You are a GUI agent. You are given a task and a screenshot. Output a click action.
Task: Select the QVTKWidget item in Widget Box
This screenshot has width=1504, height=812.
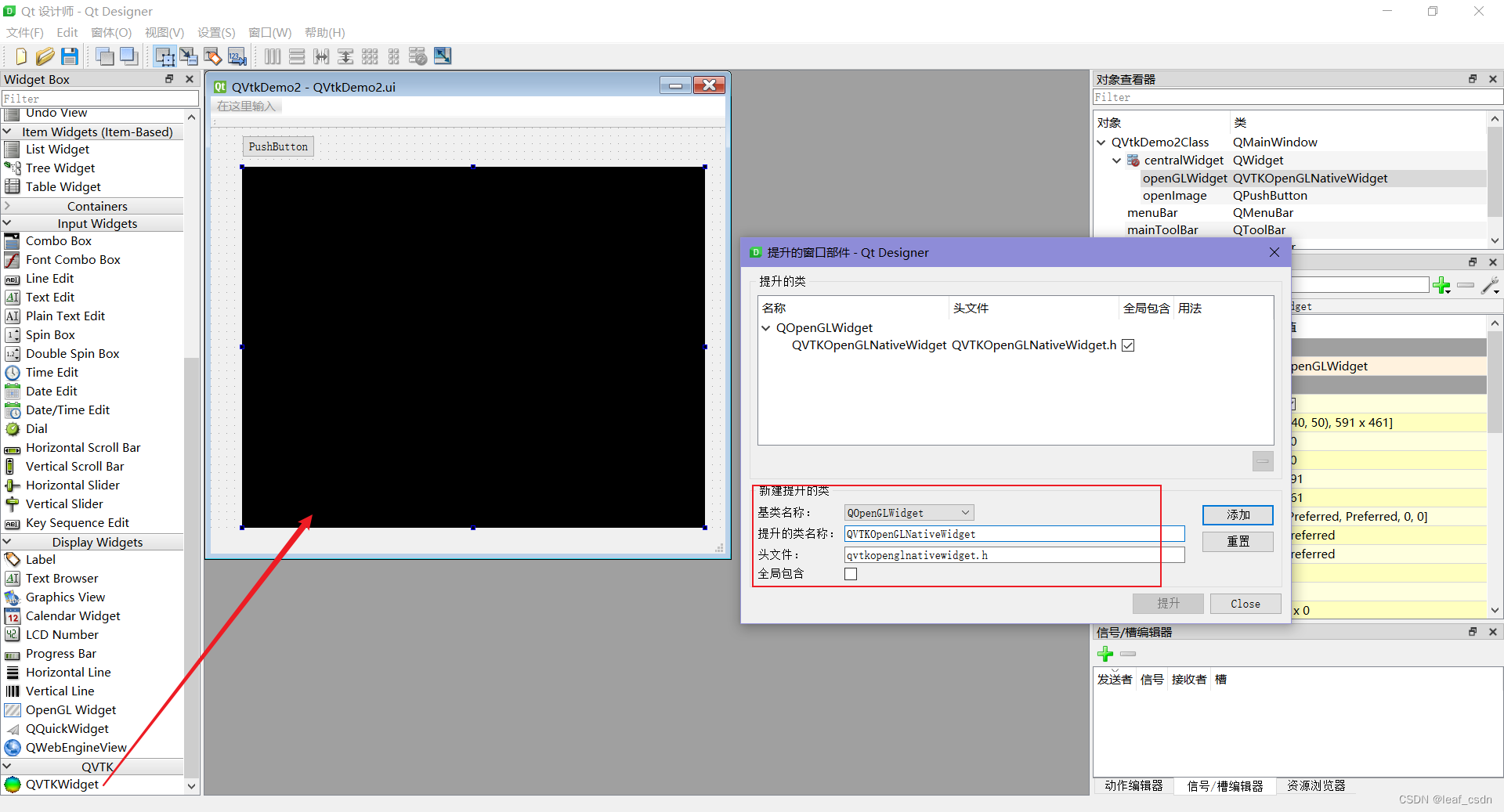(x=62, y=784)
